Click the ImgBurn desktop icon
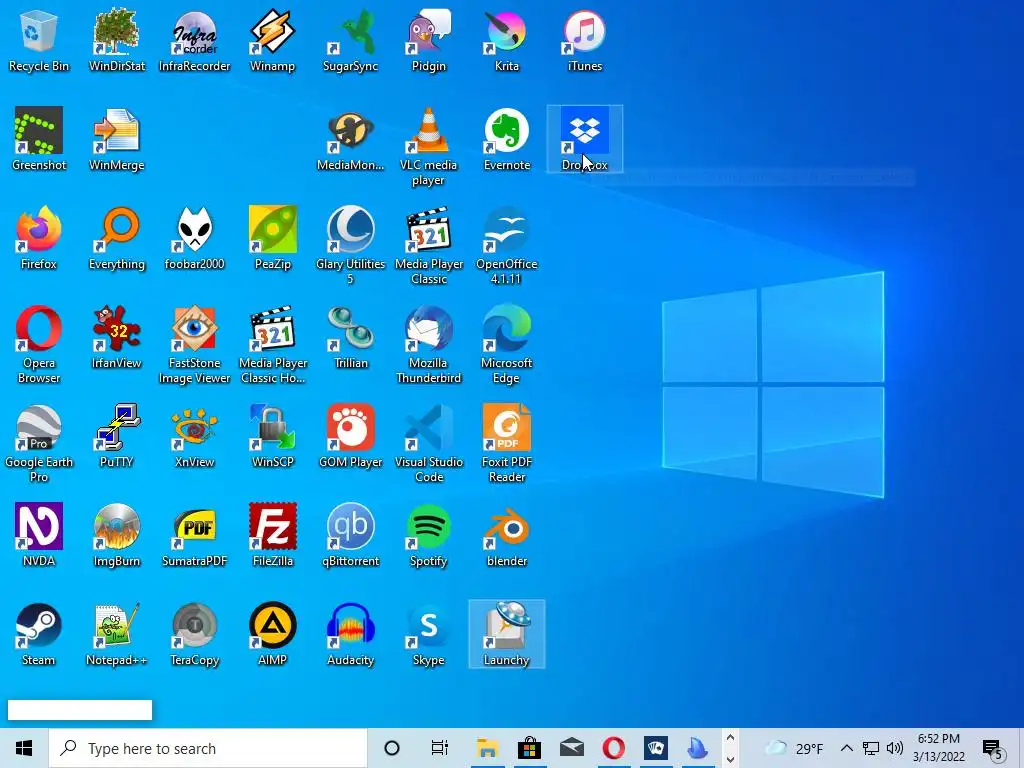1024x768 pixels. pos(117,536)
